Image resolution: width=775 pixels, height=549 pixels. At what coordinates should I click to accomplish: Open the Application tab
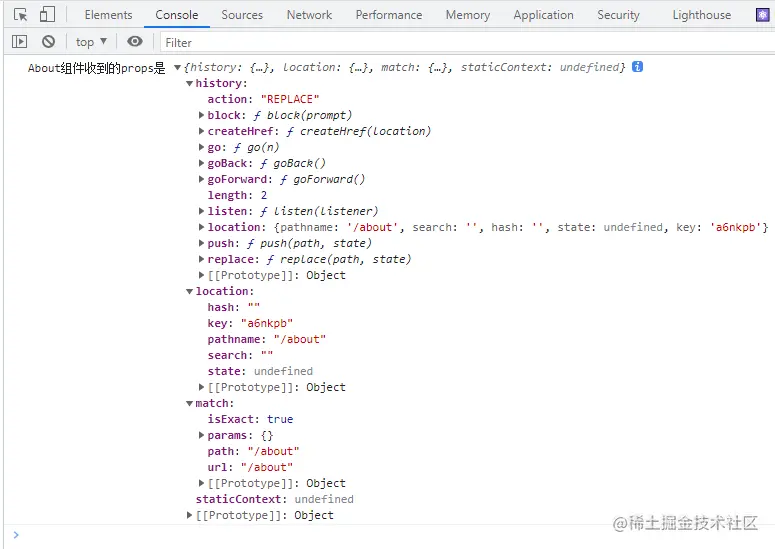[x=543, y=15]
